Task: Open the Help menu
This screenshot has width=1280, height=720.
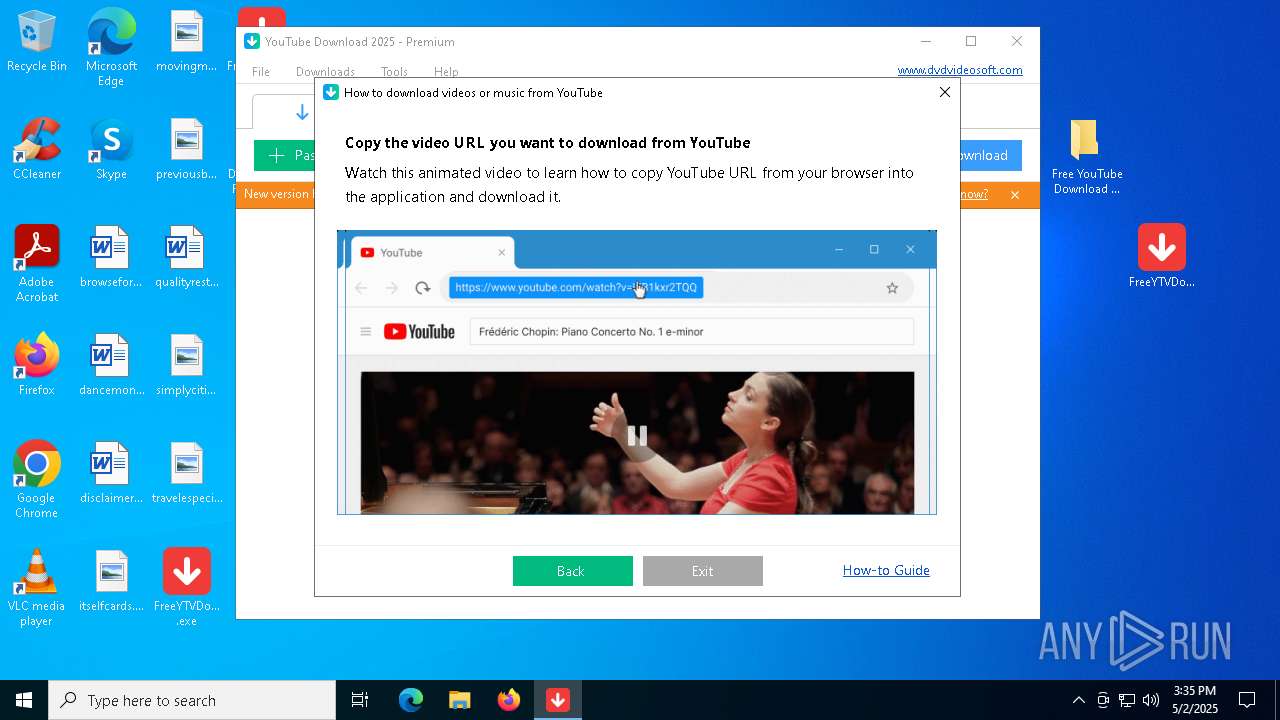Action: pyautogui.click(x=446, y=72)
